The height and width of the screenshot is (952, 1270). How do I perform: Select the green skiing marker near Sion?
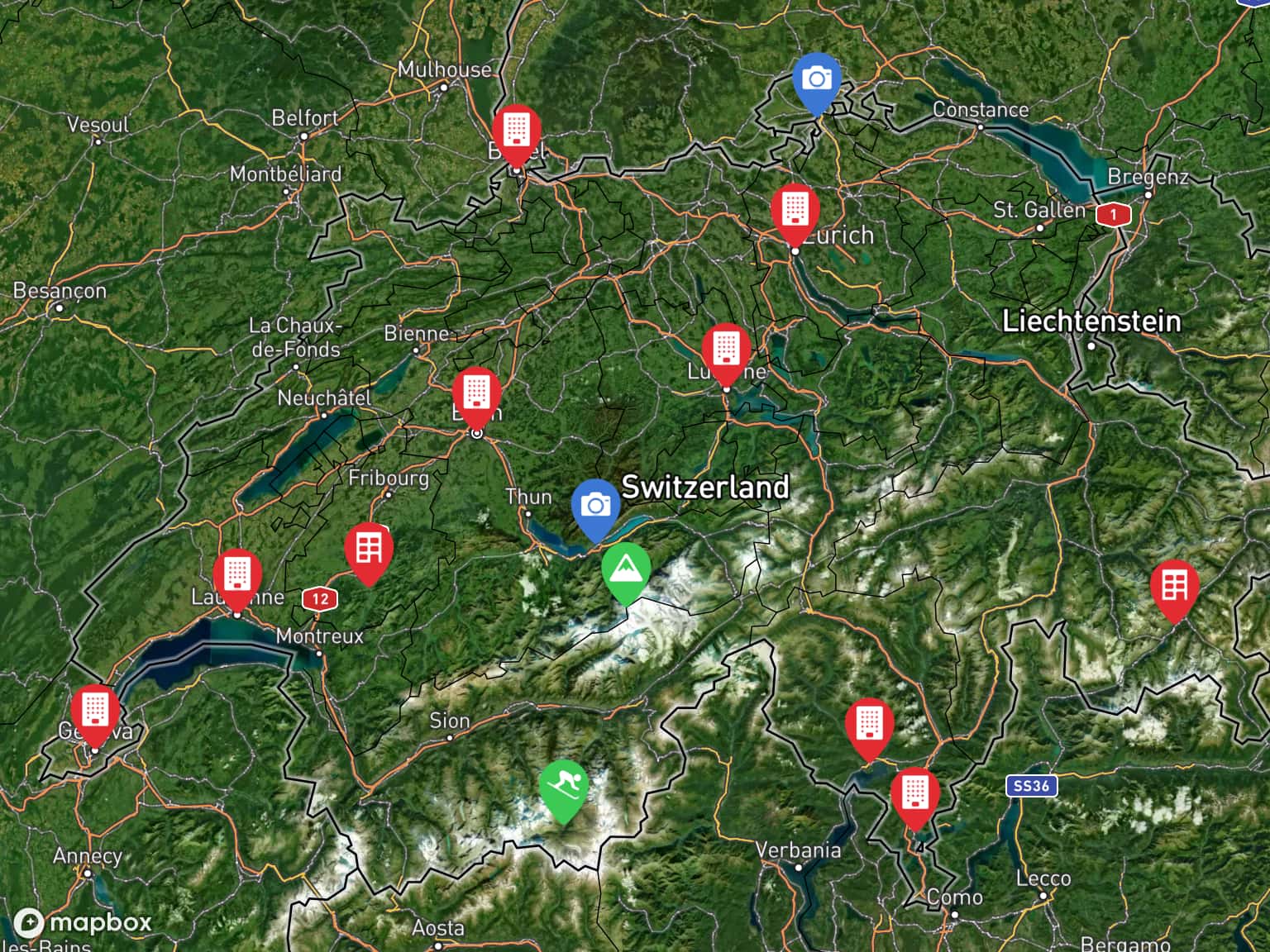[x=563, y=789]
